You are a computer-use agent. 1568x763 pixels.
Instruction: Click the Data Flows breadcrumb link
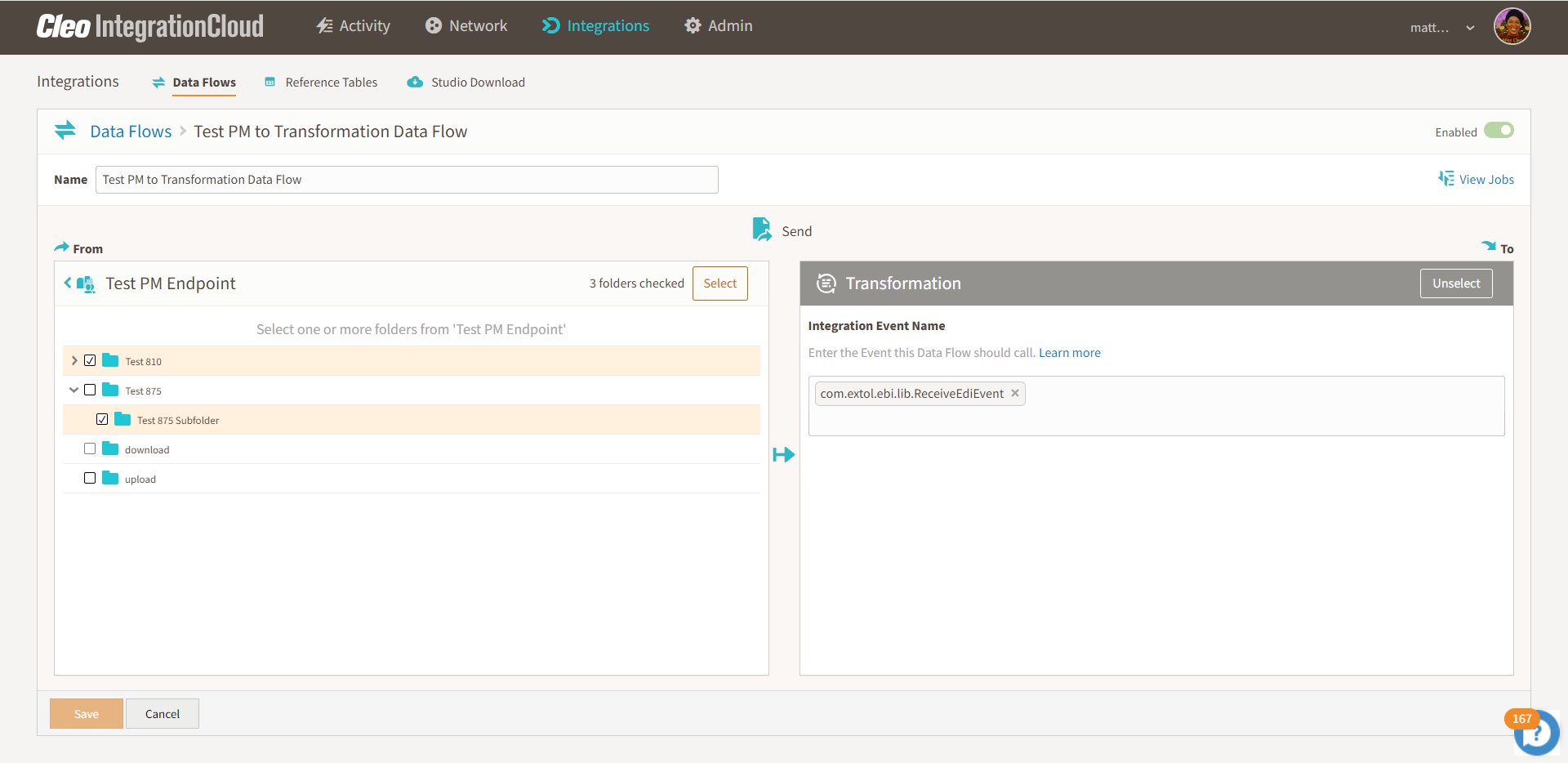[x=131, y=132]
